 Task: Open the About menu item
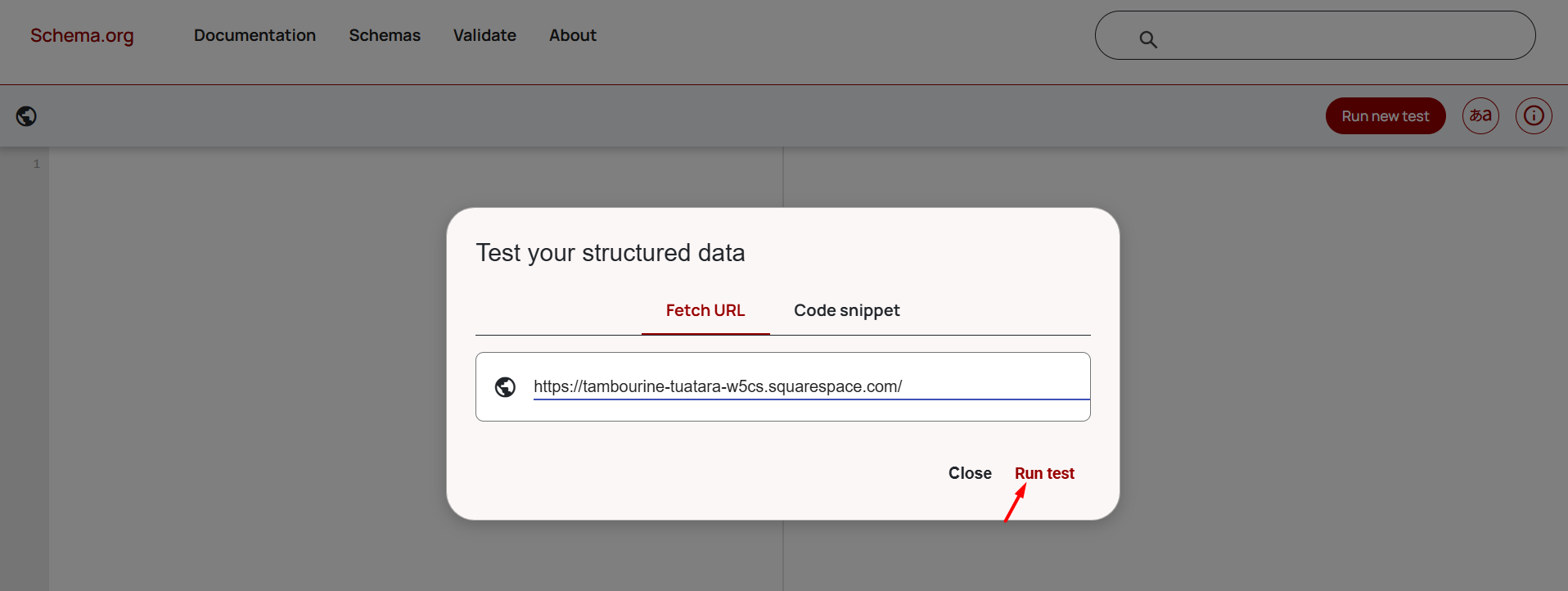[573, 35]
